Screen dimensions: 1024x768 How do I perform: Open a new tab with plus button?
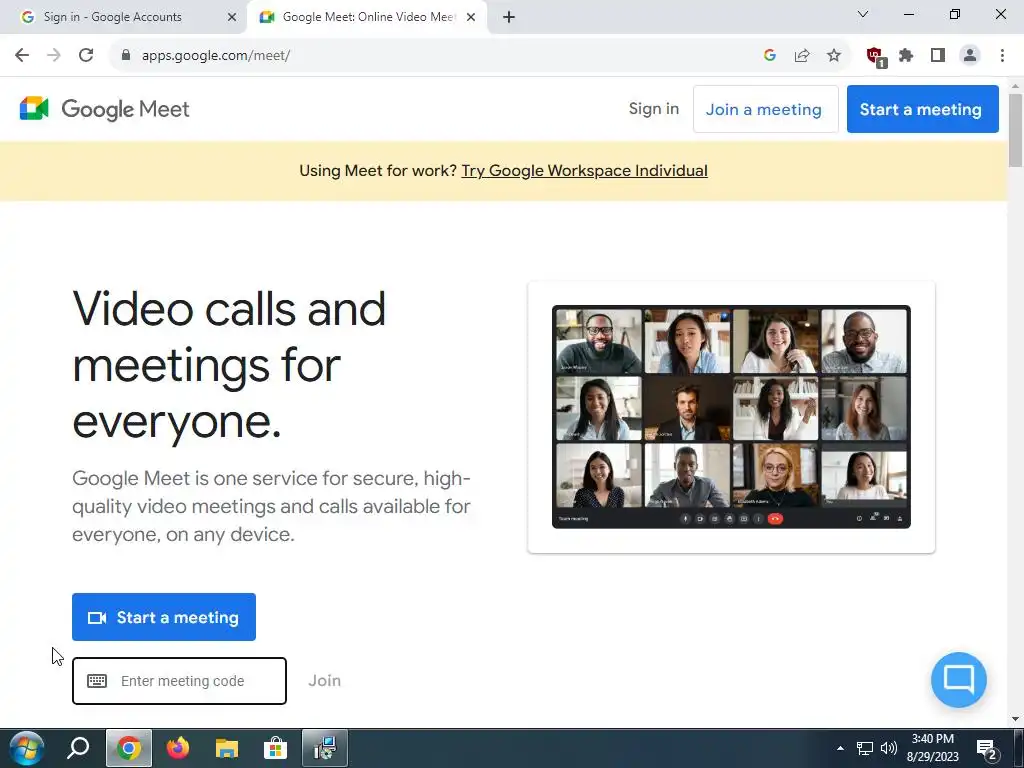(509, 17)
